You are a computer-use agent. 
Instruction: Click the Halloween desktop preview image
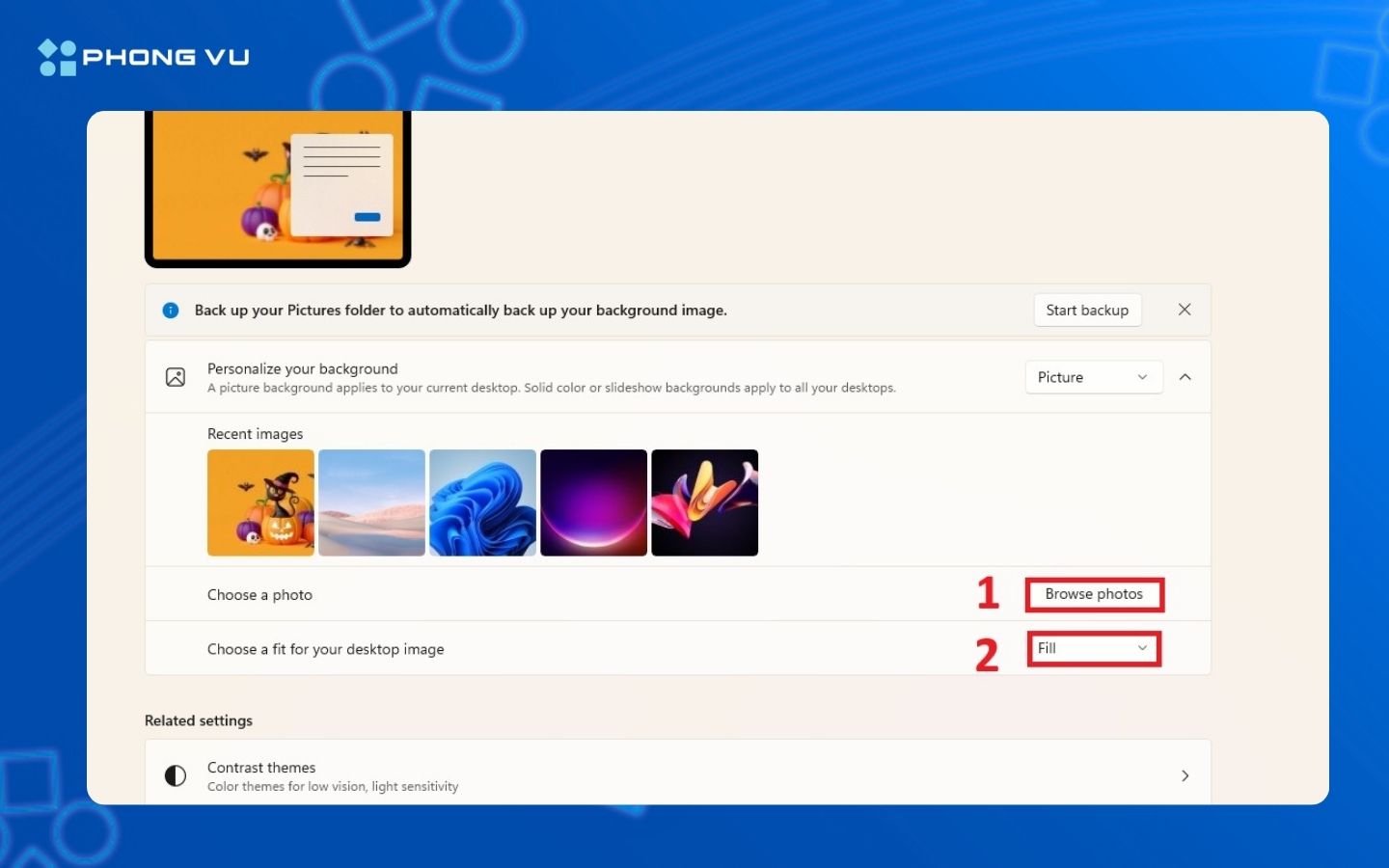278,188
